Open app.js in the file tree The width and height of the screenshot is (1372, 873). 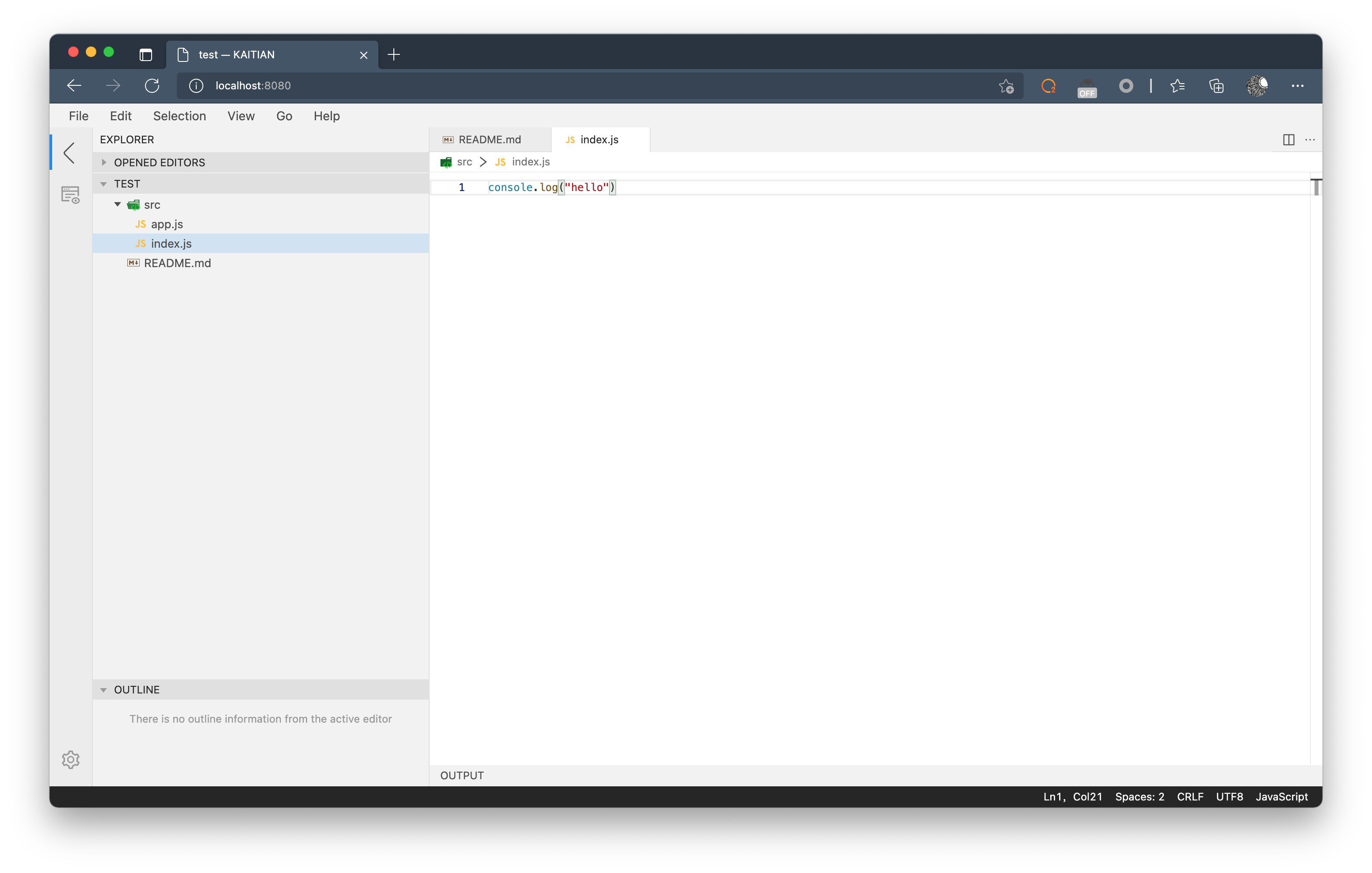point(261,224)
